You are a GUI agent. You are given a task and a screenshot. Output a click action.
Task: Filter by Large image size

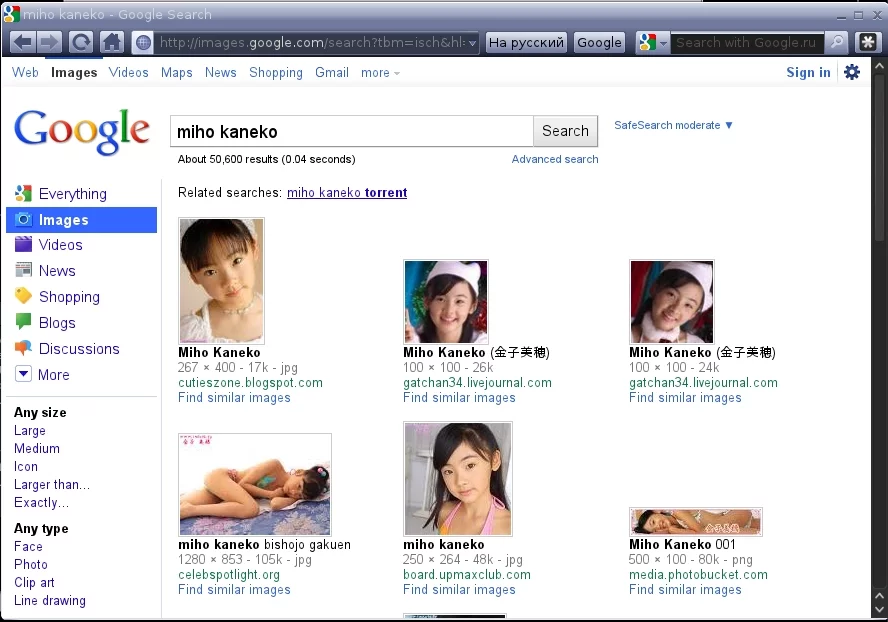tap(29, 431)
